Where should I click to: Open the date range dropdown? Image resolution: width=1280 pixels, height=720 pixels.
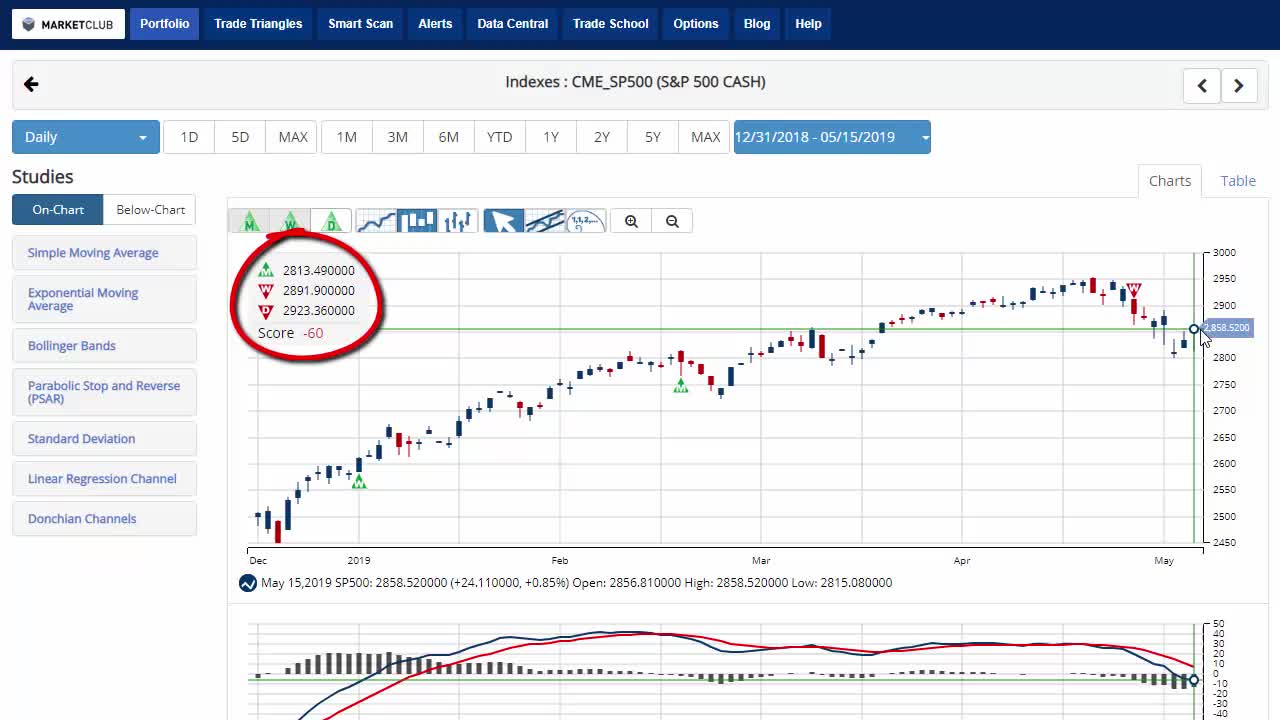pos(832,137)
